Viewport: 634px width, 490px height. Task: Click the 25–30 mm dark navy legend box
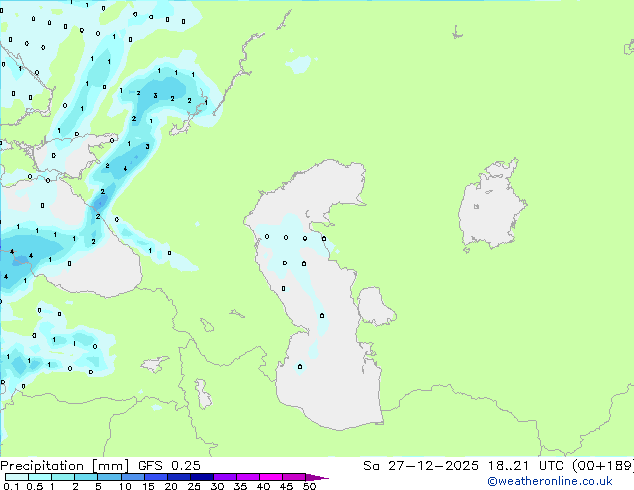click(x=202, y=477)
